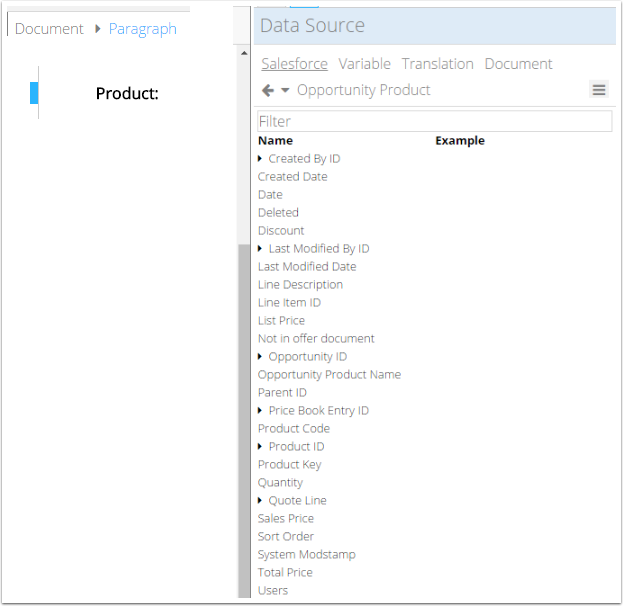
Task: Expand the Quote Line node
Action: tap(261, 501)
